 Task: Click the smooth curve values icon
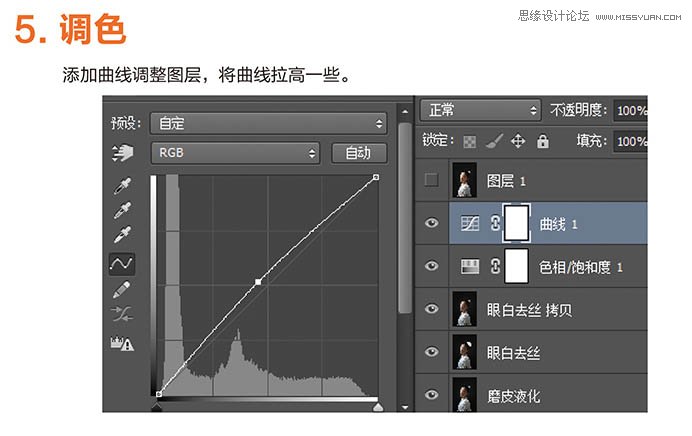tap(122, 314)
